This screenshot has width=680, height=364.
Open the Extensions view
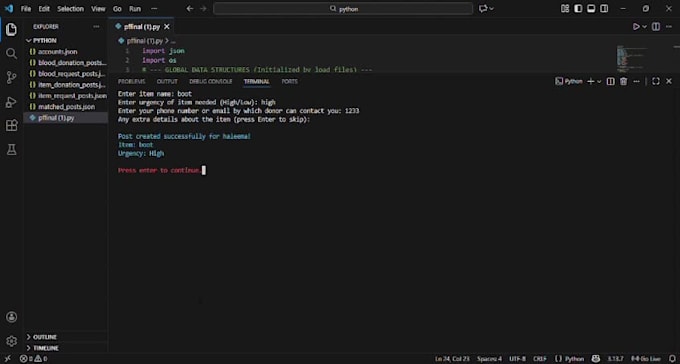point(11,126)
